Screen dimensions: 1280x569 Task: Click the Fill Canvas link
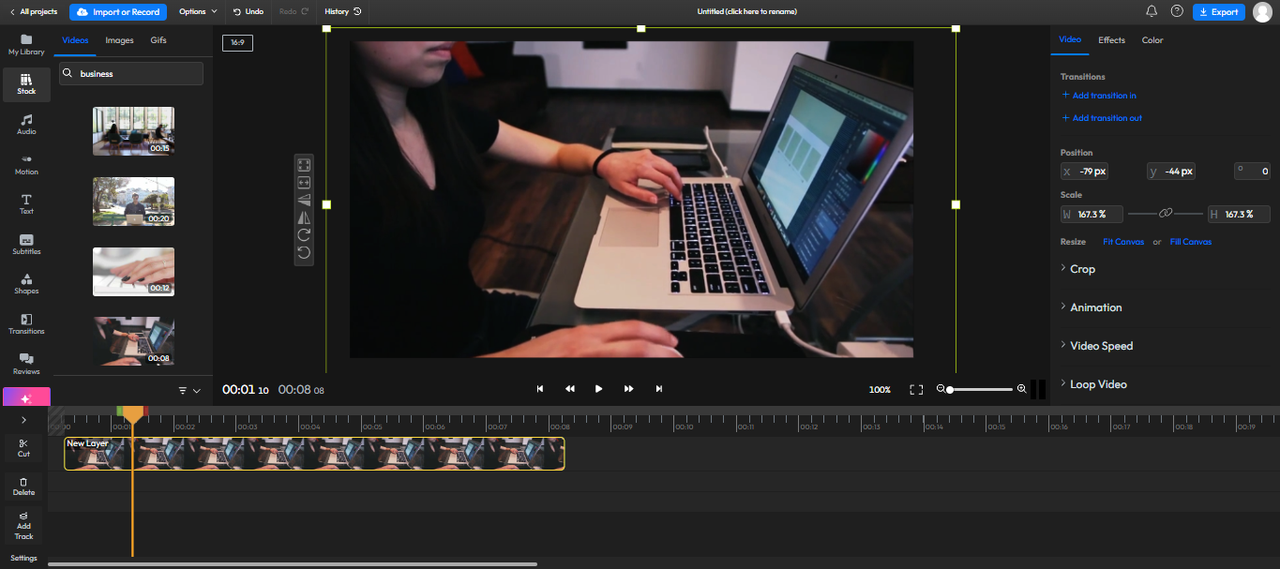coord(1190,242)
